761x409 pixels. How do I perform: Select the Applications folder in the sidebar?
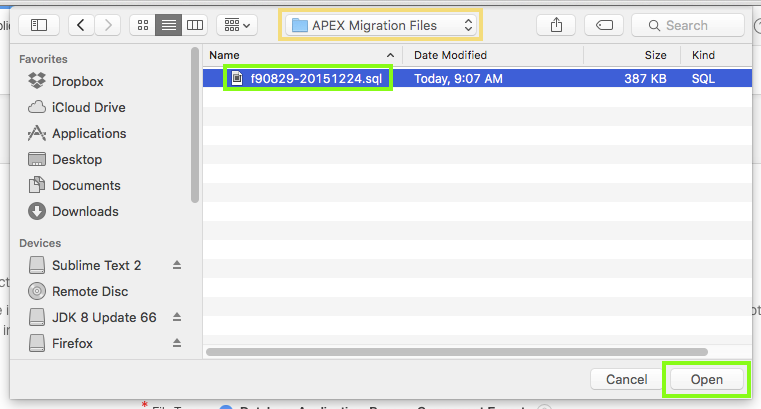coord(89,133)
